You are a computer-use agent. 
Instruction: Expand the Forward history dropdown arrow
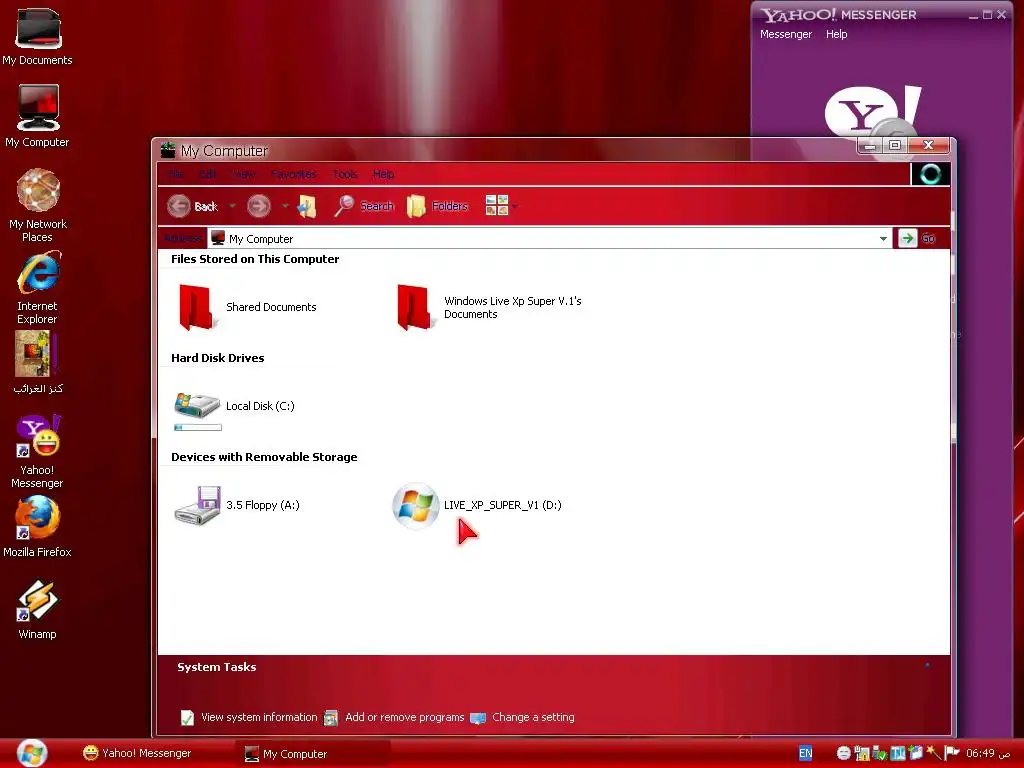[285, 206]
